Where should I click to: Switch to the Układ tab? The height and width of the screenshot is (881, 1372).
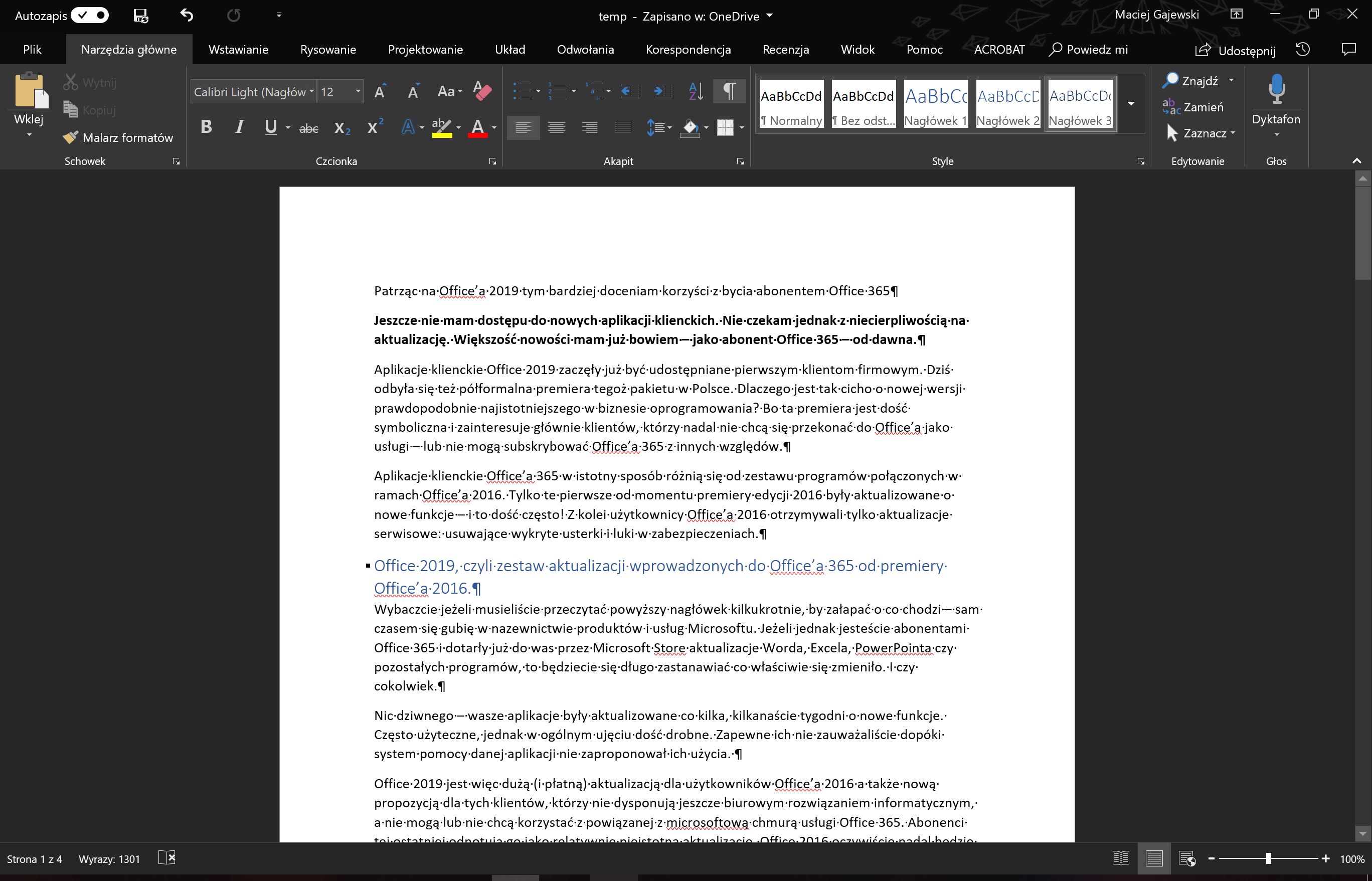[x=510, y=49]
